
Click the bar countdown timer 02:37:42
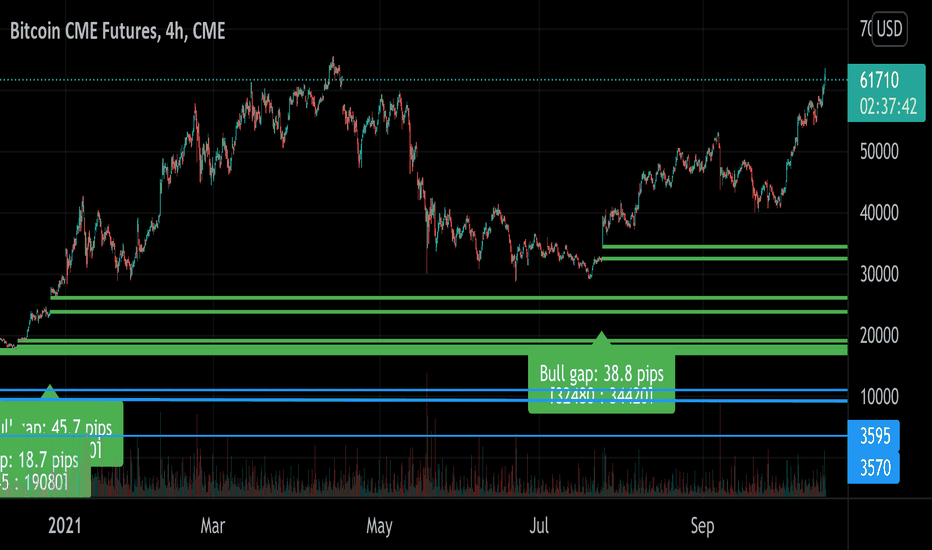click(x=888, y=106)
